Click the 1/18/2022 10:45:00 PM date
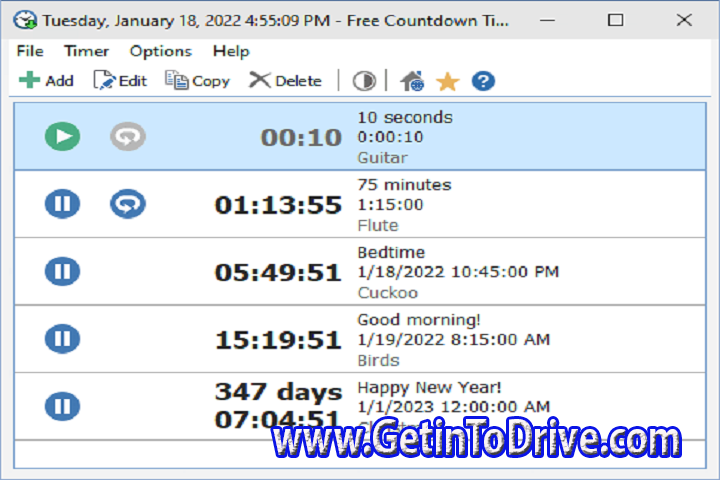The width and height of the screenshot is (720, 480). pos(458,272)
